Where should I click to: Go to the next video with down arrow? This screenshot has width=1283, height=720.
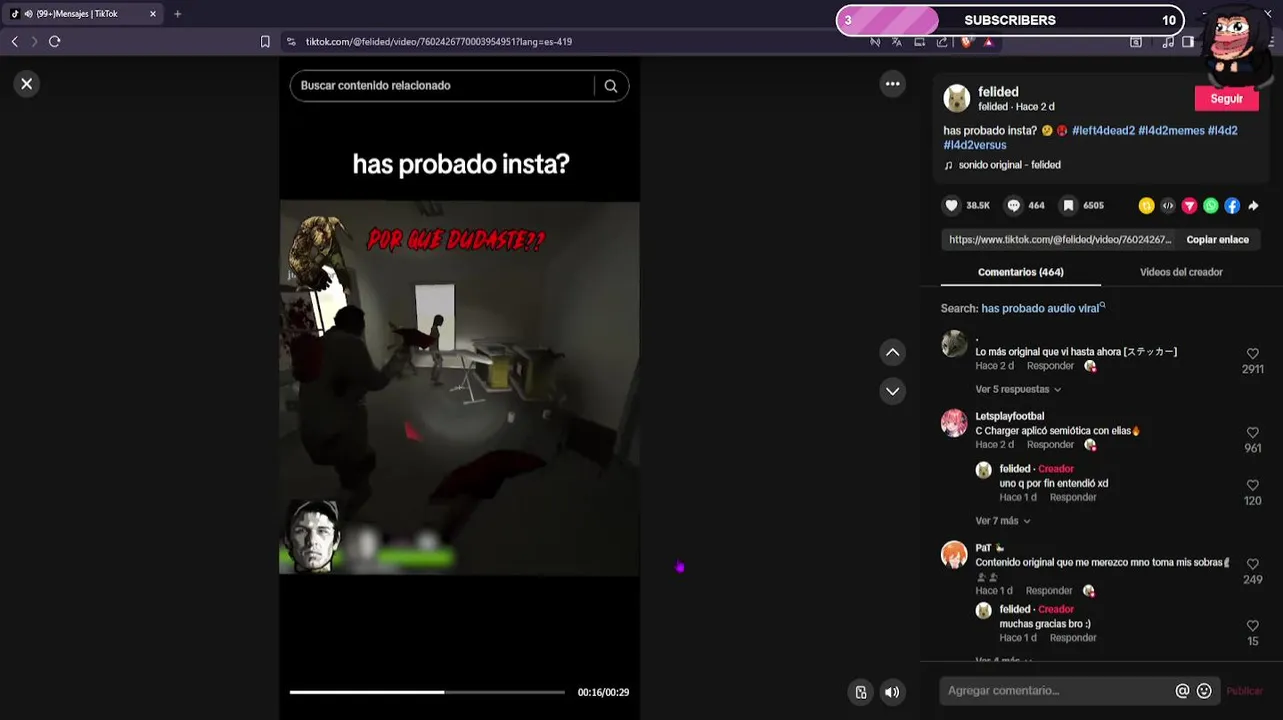tap(893, 391)
